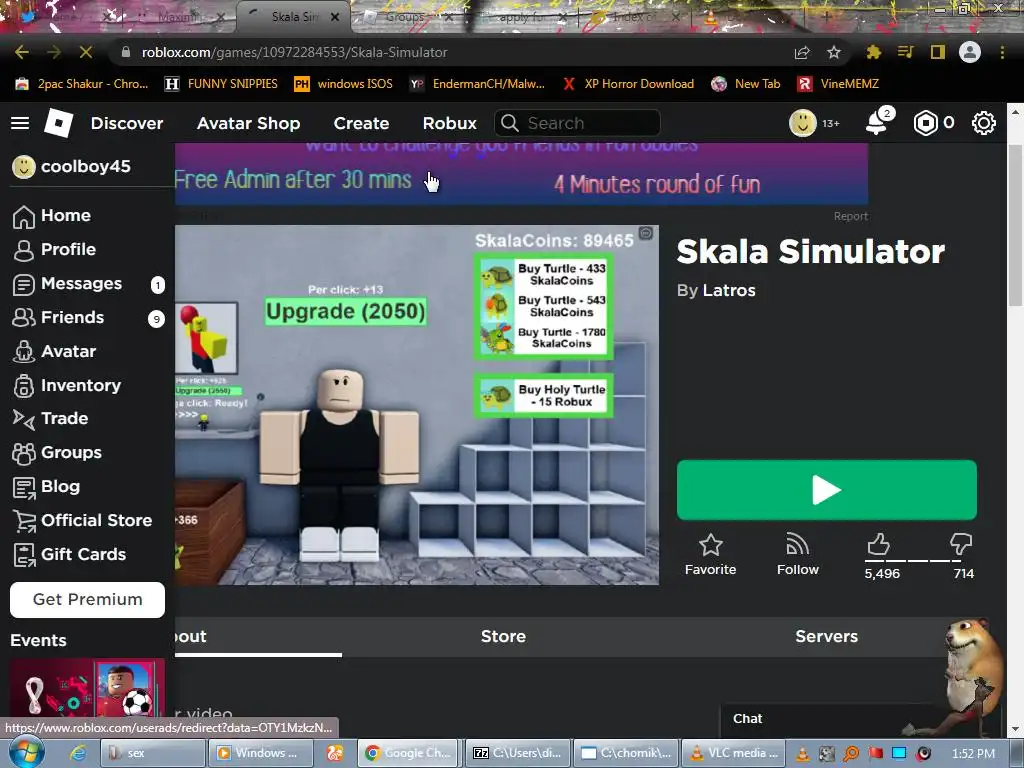Click the Favorite star icon
Screen dimensions: 1024x768
pyautogui.click(x=711, y=545)
